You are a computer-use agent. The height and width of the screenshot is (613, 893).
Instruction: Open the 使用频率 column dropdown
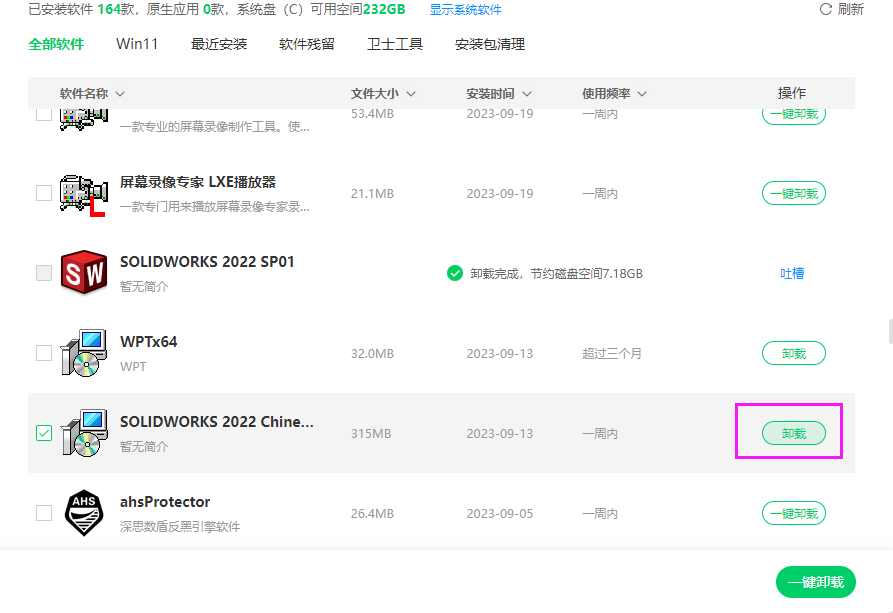coord(642,94)
